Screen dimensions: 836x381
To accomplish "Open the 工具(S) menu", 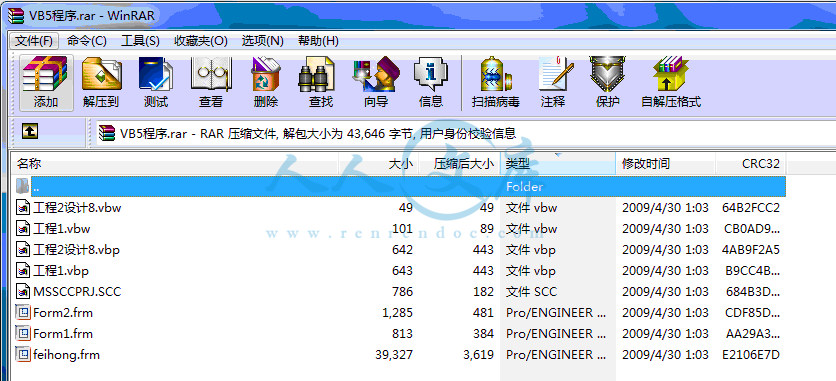I will click(x=140, y=41).
